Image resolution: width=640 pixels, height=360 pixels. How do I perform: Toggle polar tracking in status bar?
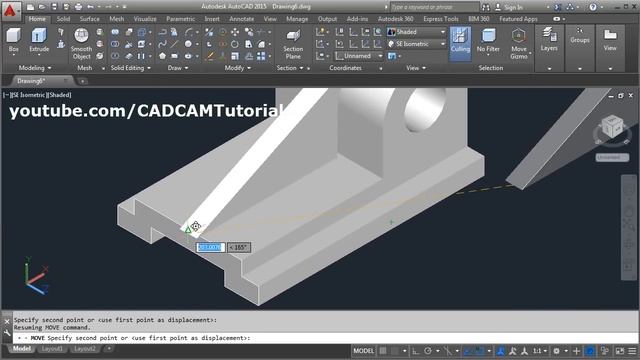click(x=428, y=351)
